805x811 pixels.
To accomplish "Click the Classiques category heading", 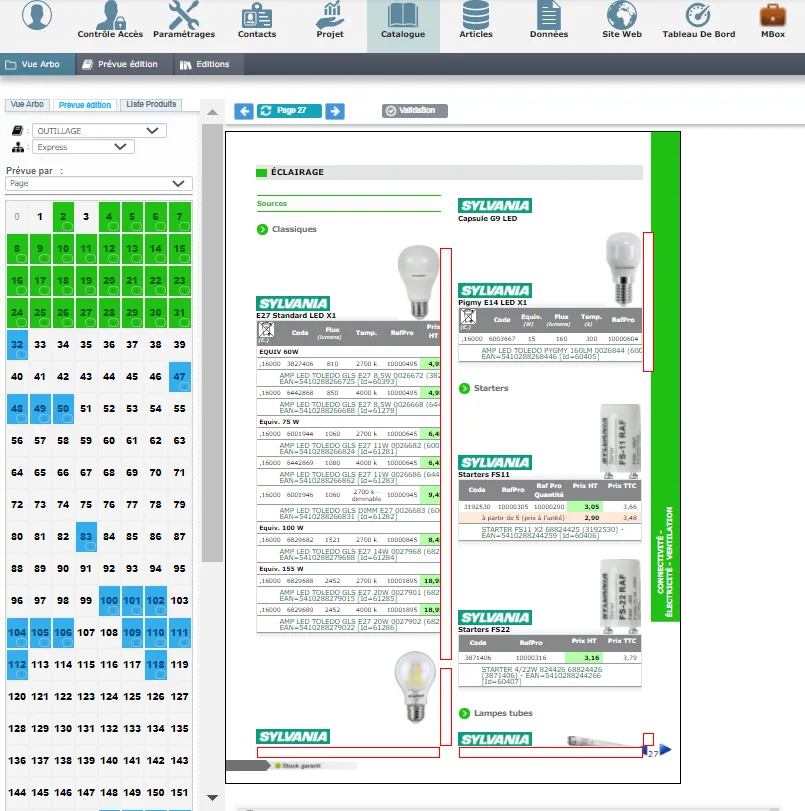I will click(294, 229).
